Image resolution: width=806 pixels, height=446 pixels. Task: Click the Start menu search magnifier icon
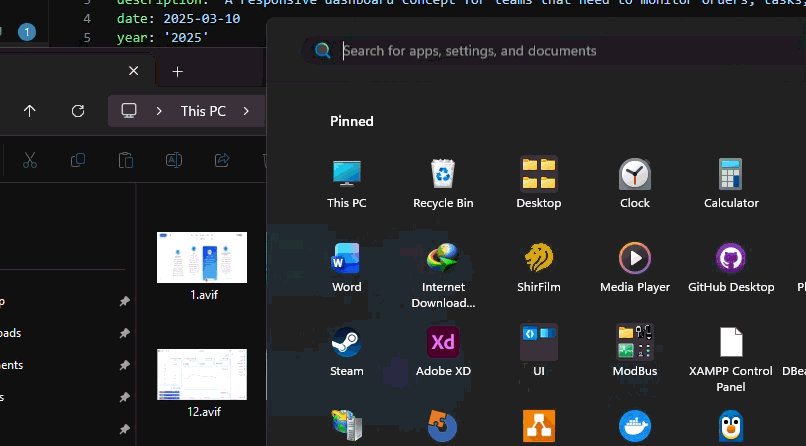322,50
